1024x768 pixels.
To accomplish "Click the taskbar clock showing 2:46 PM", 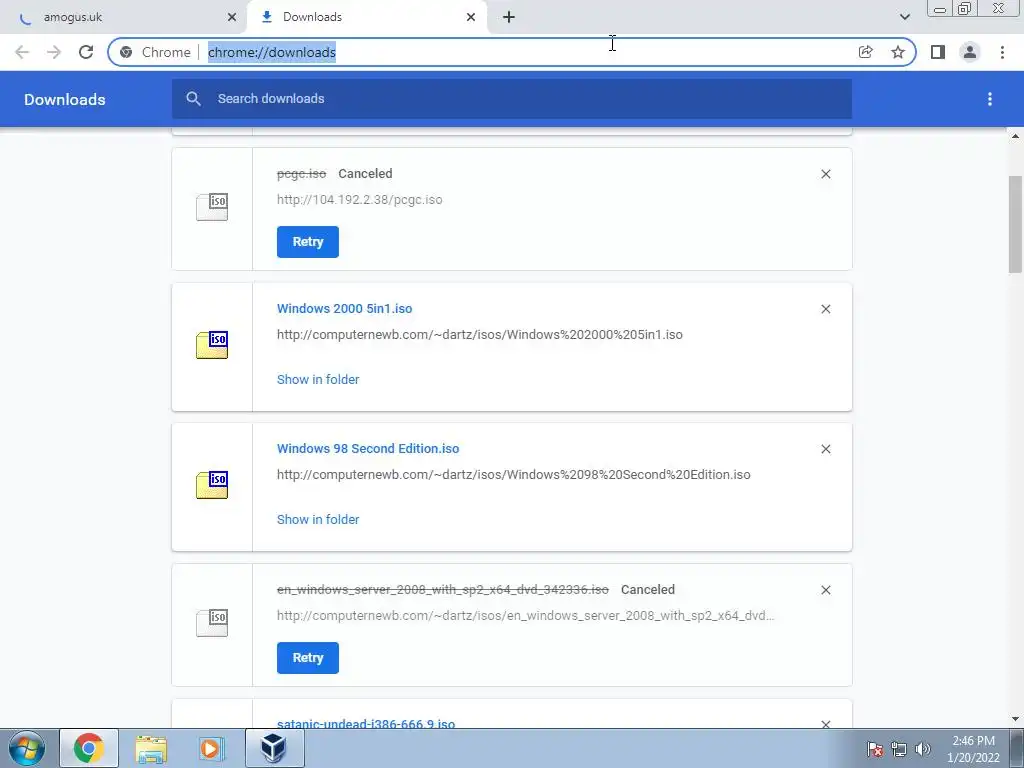I will (973, 749).
